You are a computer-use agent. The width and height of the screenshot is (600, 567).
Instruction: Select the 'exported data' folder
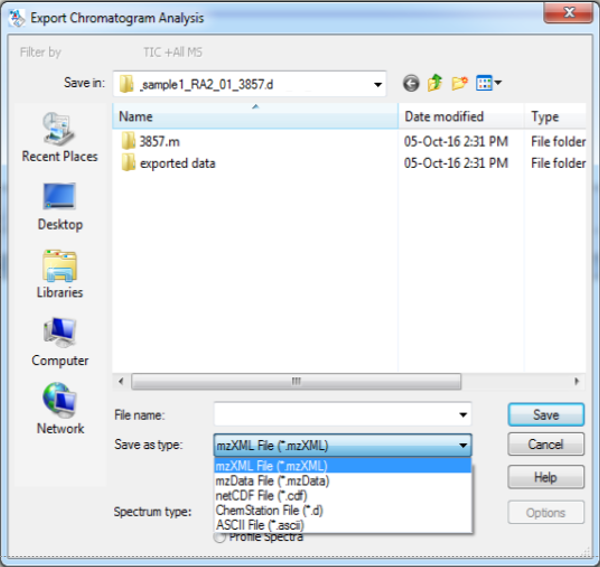(x=177, y=163)
